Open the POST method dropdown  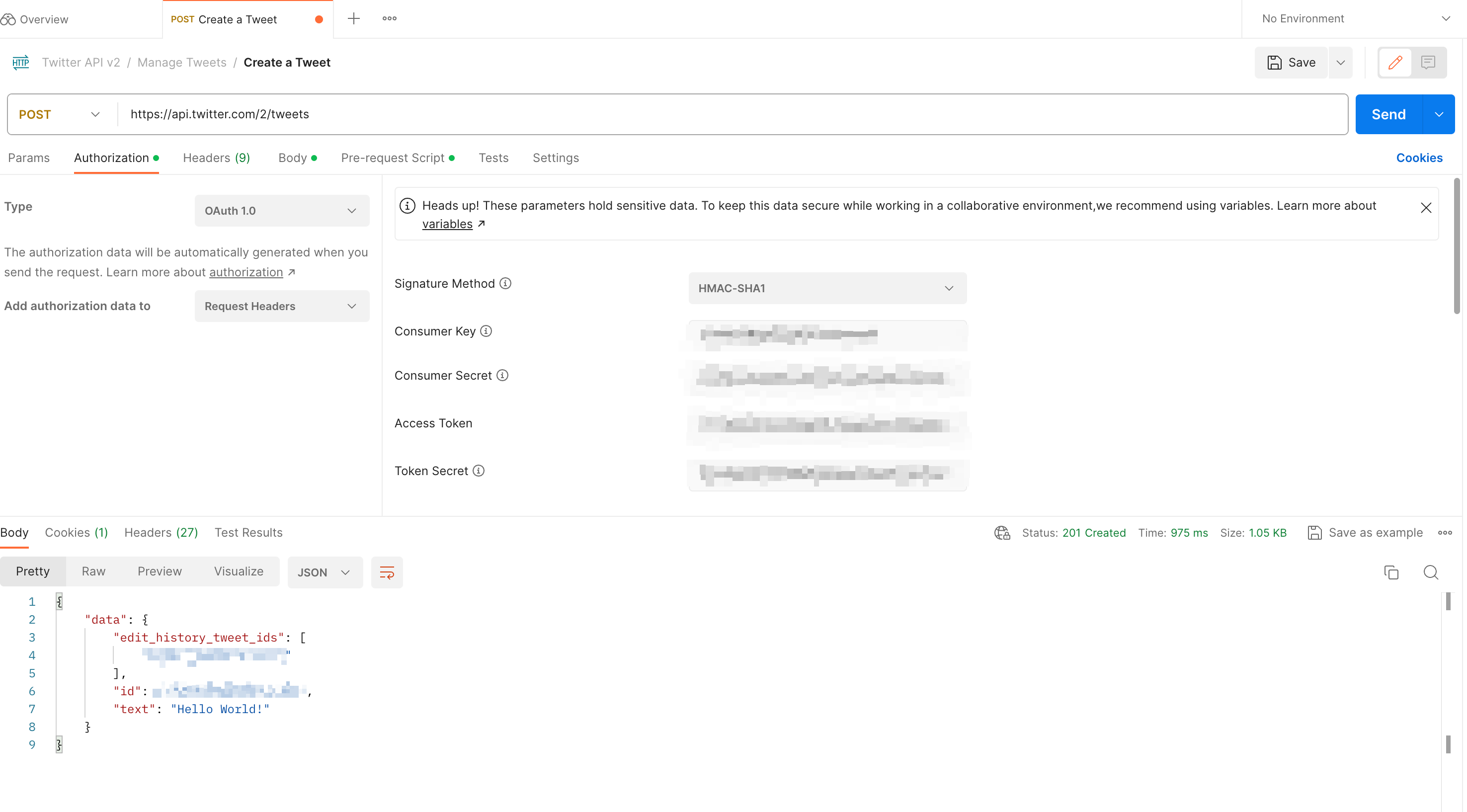tap(59, 114)
